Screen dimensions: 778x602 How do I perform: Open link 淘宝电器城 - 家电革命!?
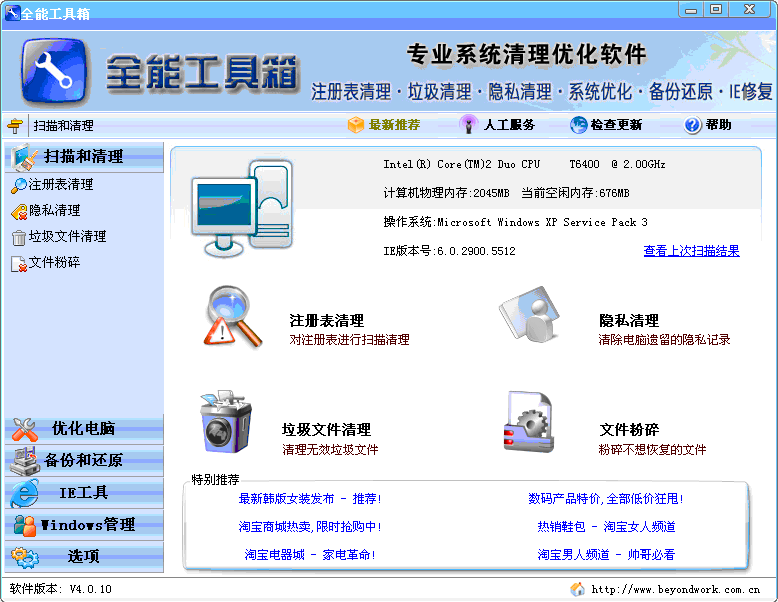pyautogui.click(x=310, y=554)
